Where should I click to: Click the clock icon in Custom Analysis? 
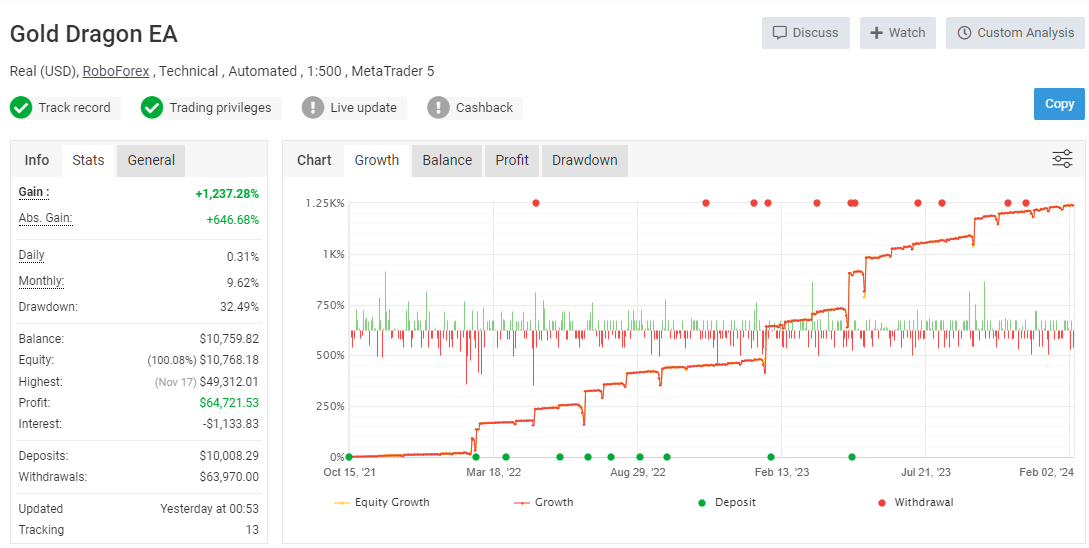[964, 33]
